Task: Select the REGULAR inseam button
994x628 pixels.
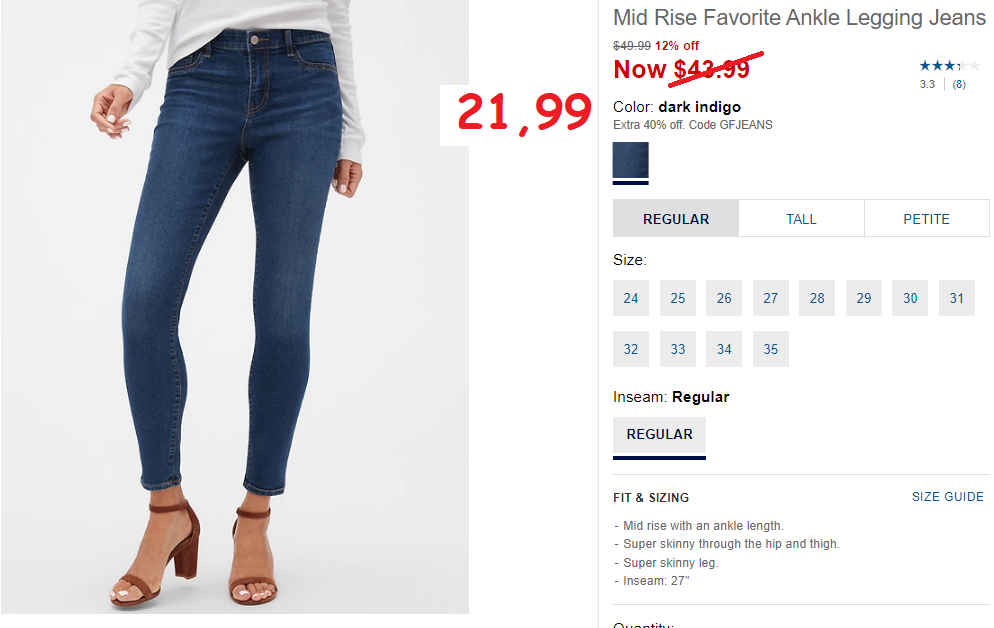Action: (659, 435)
